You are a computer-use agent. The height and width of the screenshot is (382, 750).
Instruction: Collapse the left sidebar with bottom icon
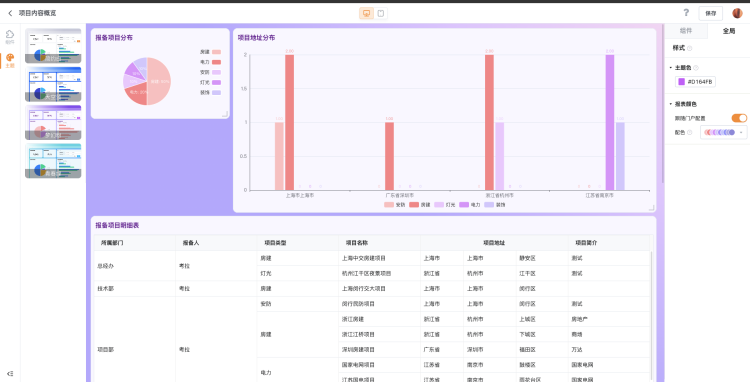(x=10, y=373)
